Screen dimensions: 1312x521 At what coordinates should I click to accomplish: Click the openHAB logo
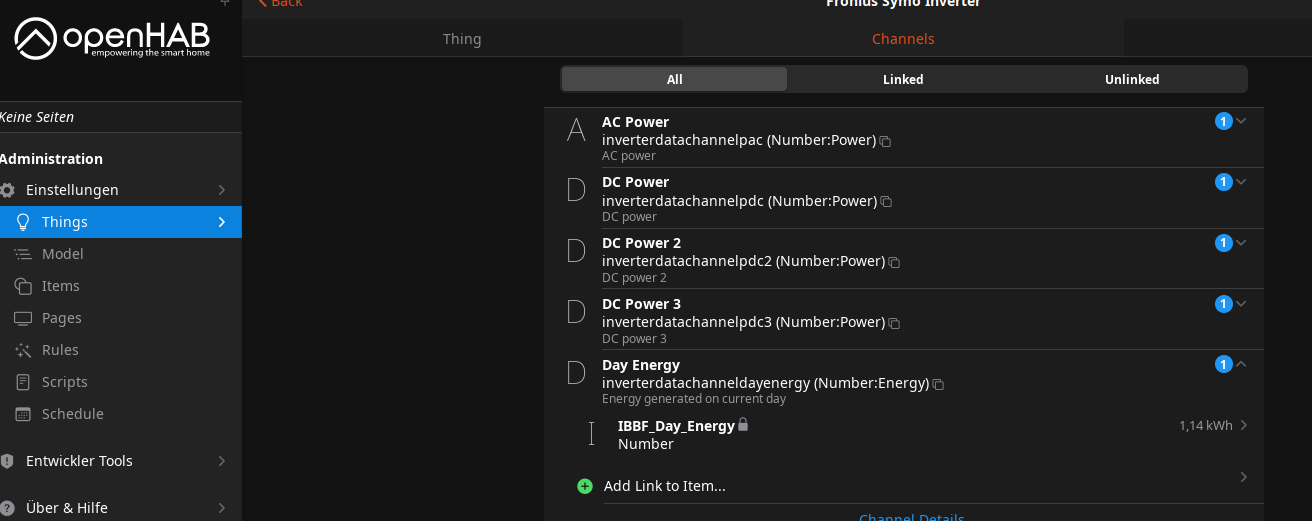click(112, 38)
